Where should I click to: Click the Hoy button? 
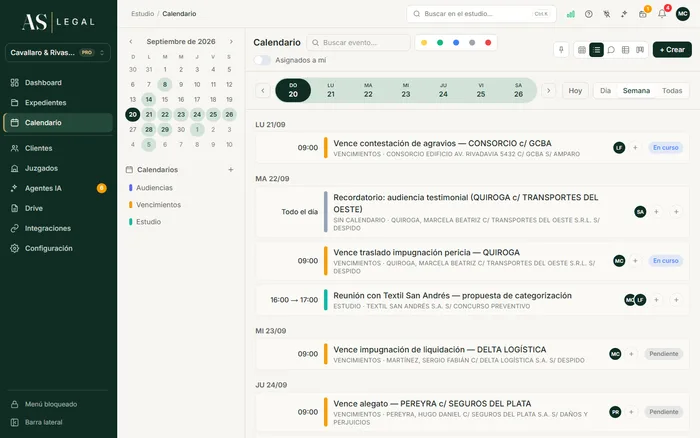click(575, 91)
